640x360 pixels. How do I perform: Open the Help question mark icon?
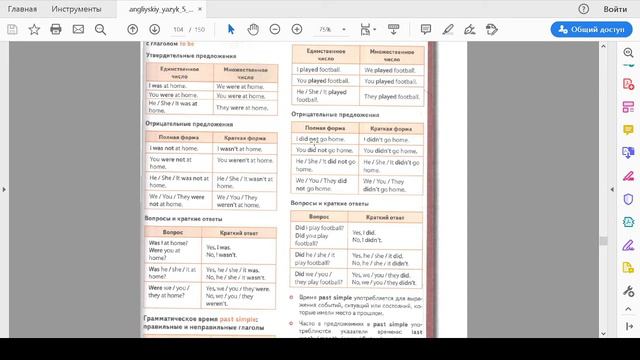(x=584, y=9)
